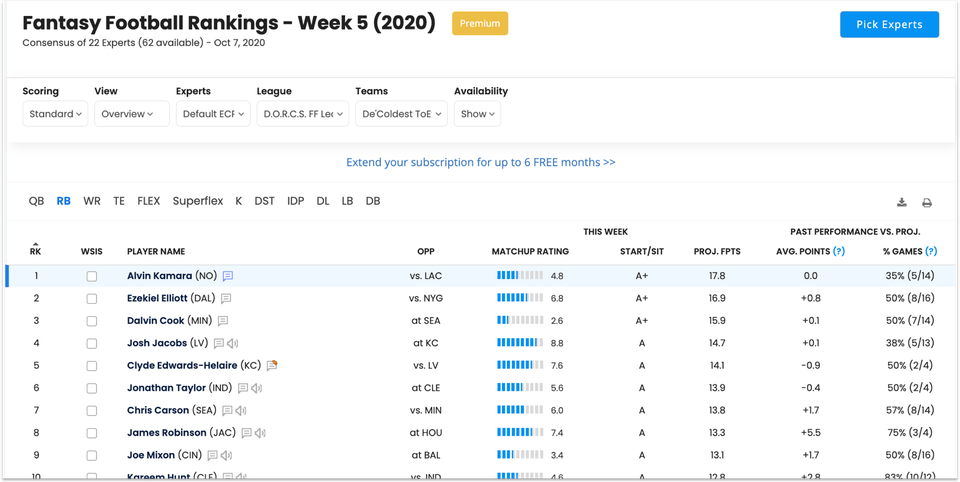Switch to the K position tab
Screen dimensions: 960x482
[239, 201]
